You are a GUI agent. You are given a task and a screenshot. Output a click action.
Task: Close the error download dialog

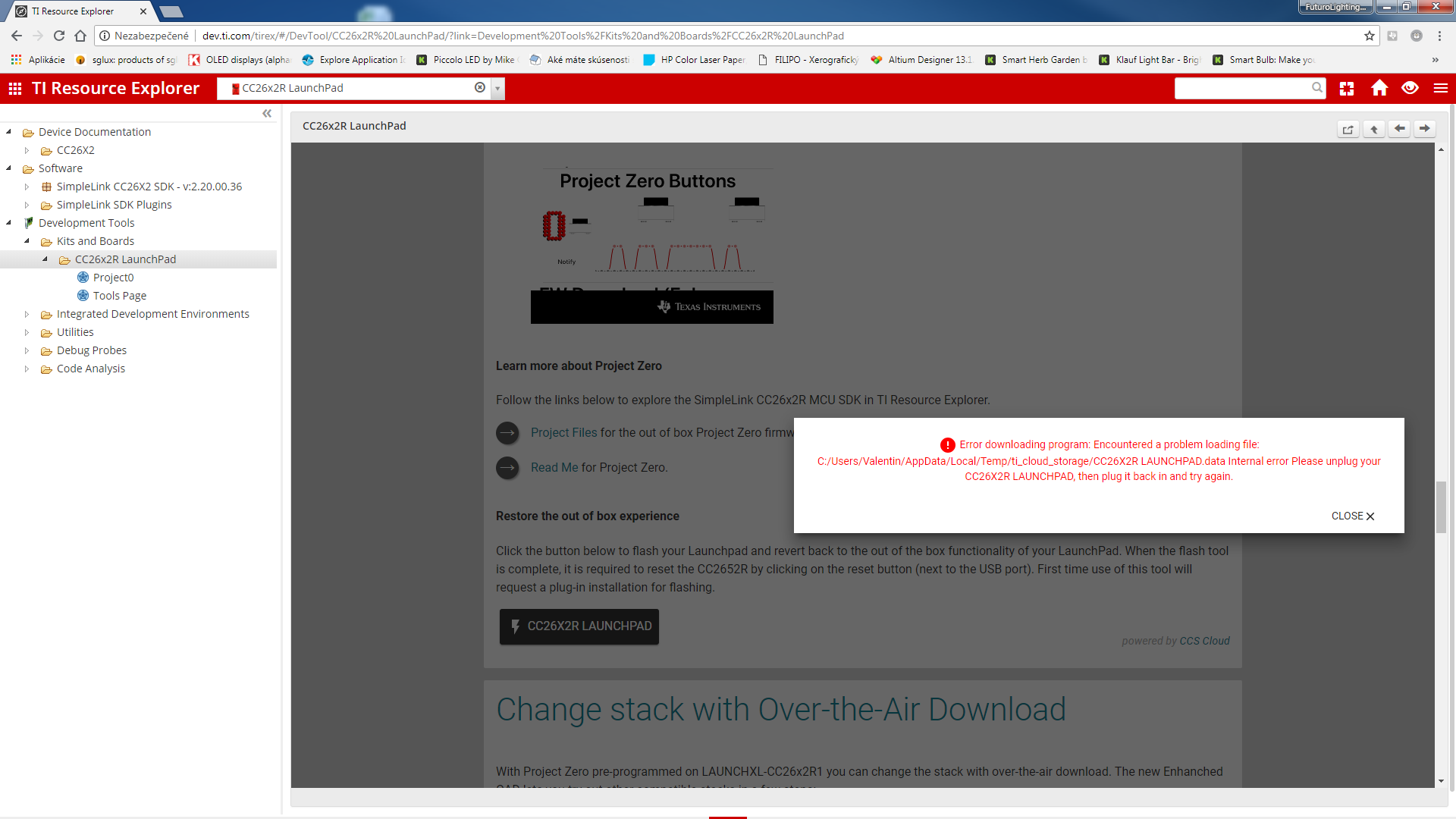[1352, 516]
